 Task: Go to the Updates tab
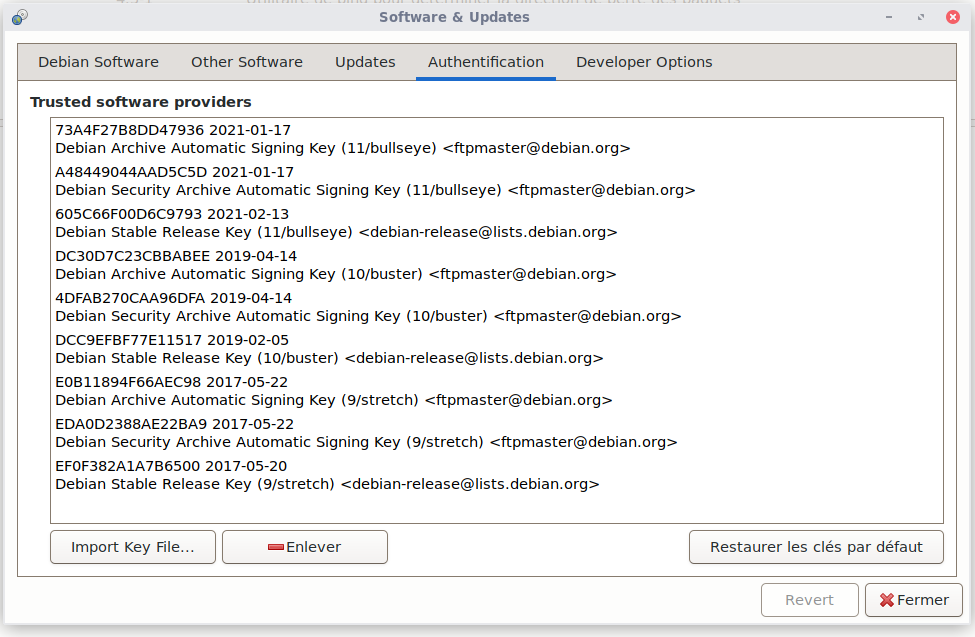pos(365,62)
